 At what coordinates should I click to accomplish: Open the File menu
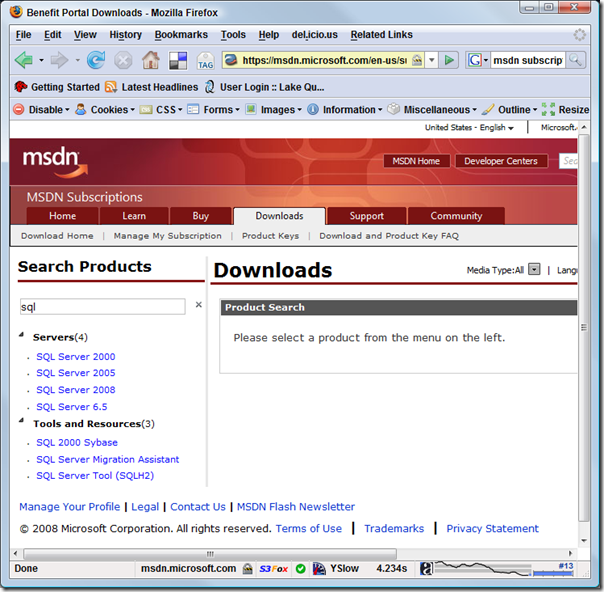click(23, 35)
